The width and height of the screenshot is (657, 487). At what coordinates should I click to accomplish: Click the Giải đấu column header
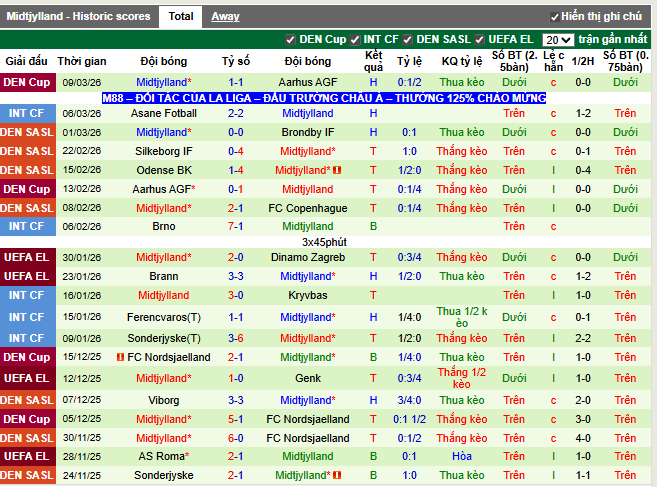26,61
